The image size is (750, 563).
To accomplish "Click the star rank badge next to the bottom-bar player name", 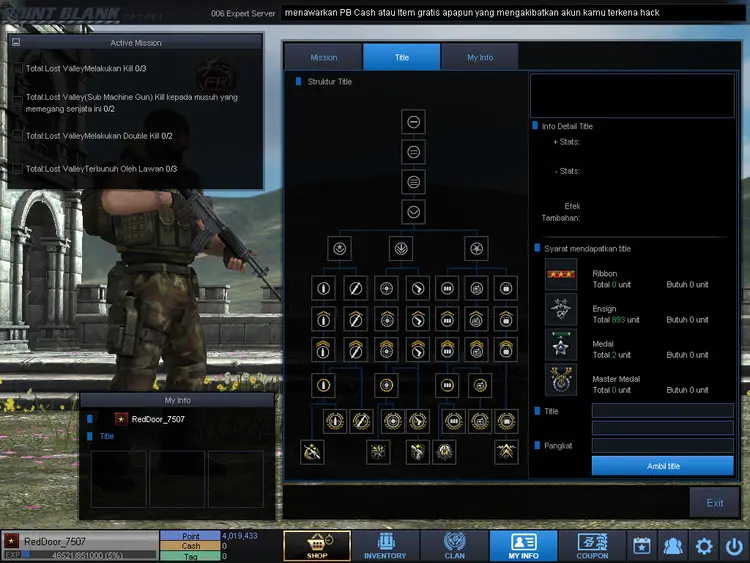I will pyautogui.click(x=11, y=541).
